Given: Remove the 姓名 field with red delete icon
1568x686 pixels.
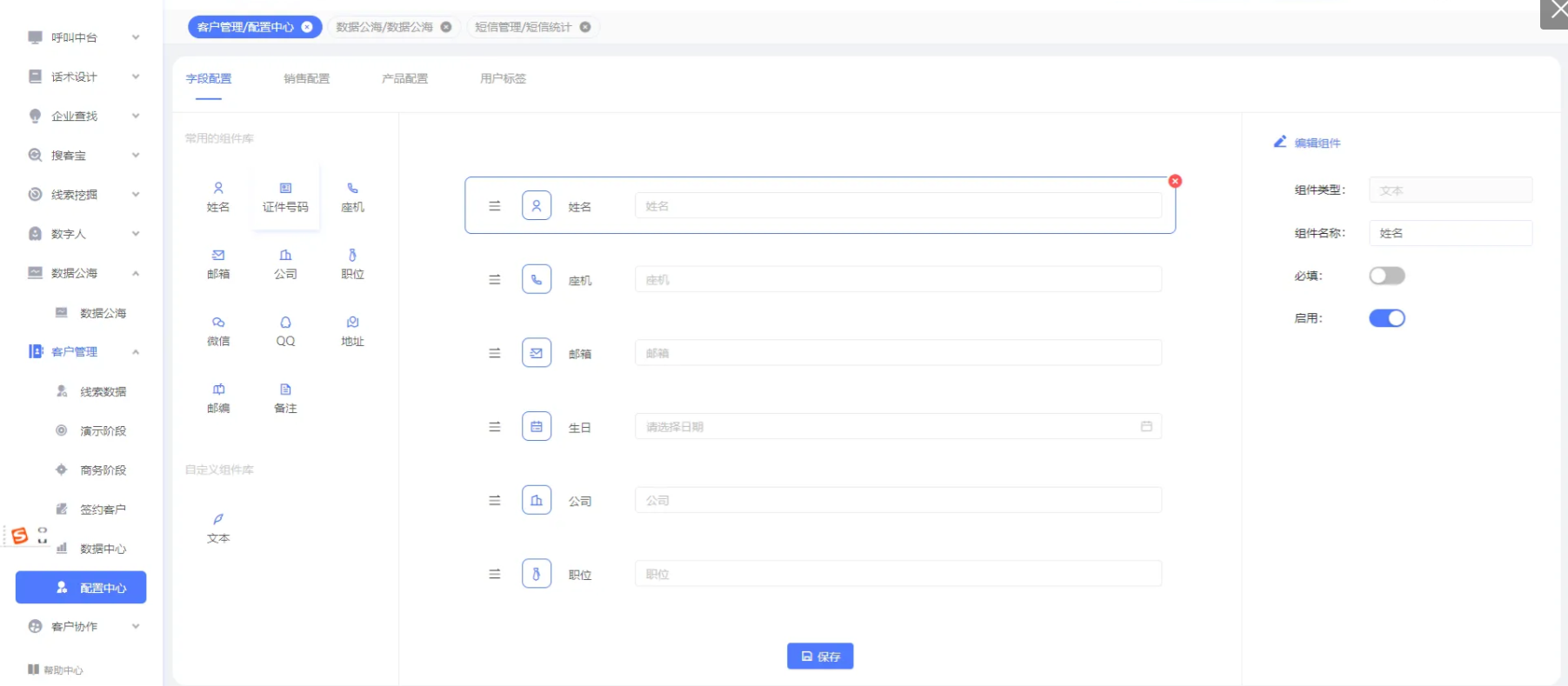Looking at the screenshot, I should [1175, 181].
